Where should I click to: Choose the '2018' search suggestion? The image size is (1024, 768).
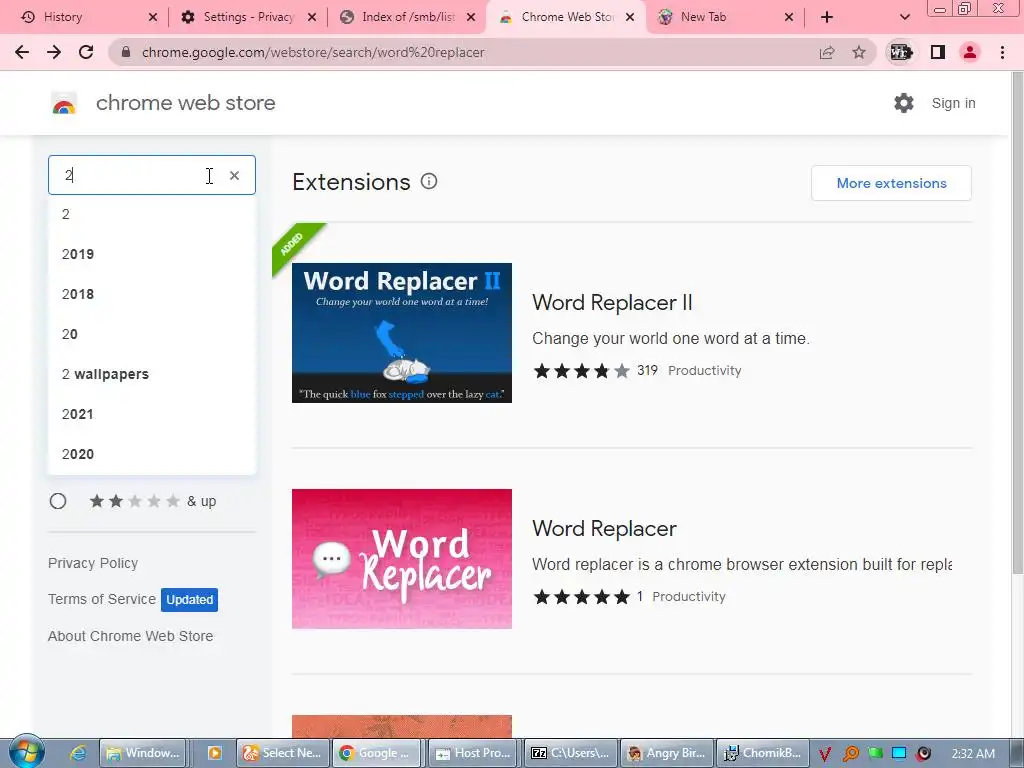coord(152,294)
